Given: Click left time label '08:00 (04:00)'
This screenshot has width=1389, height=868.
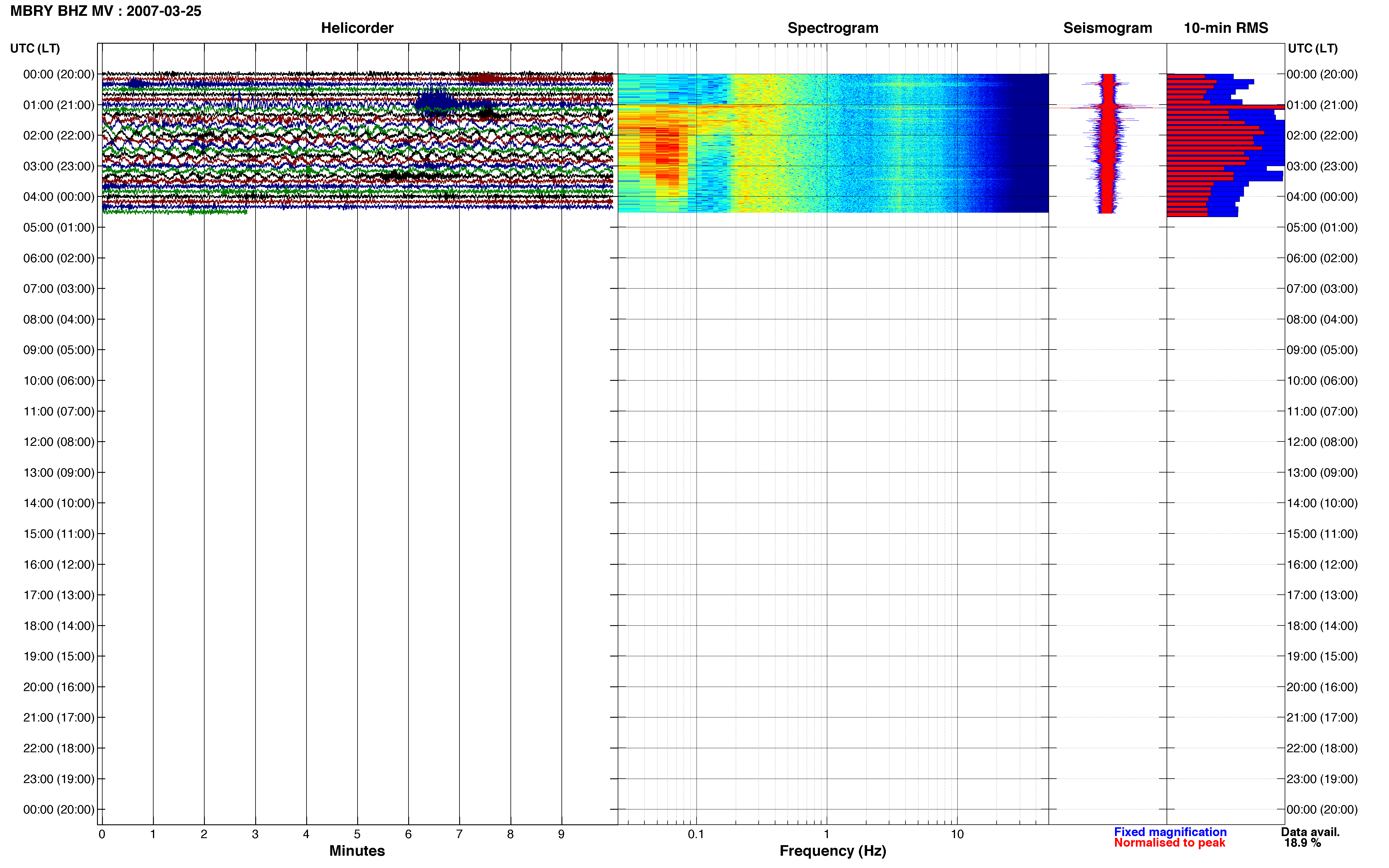Looking at the screenshot, I should coord(59,319).
